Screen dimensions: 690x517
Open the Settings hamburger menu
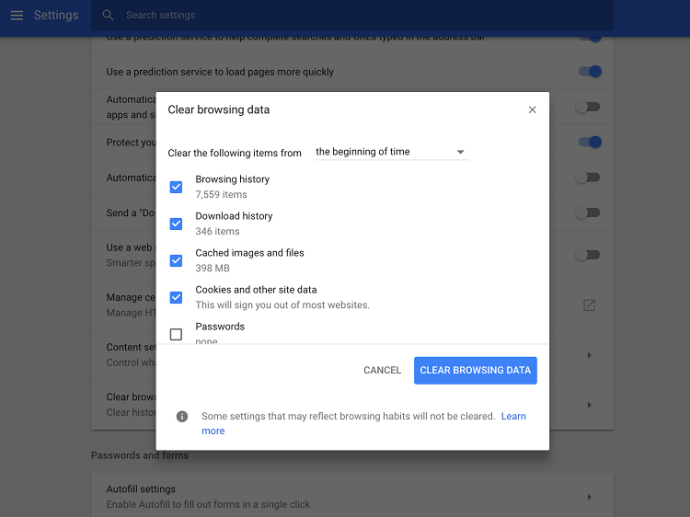(x=17, y=15)
